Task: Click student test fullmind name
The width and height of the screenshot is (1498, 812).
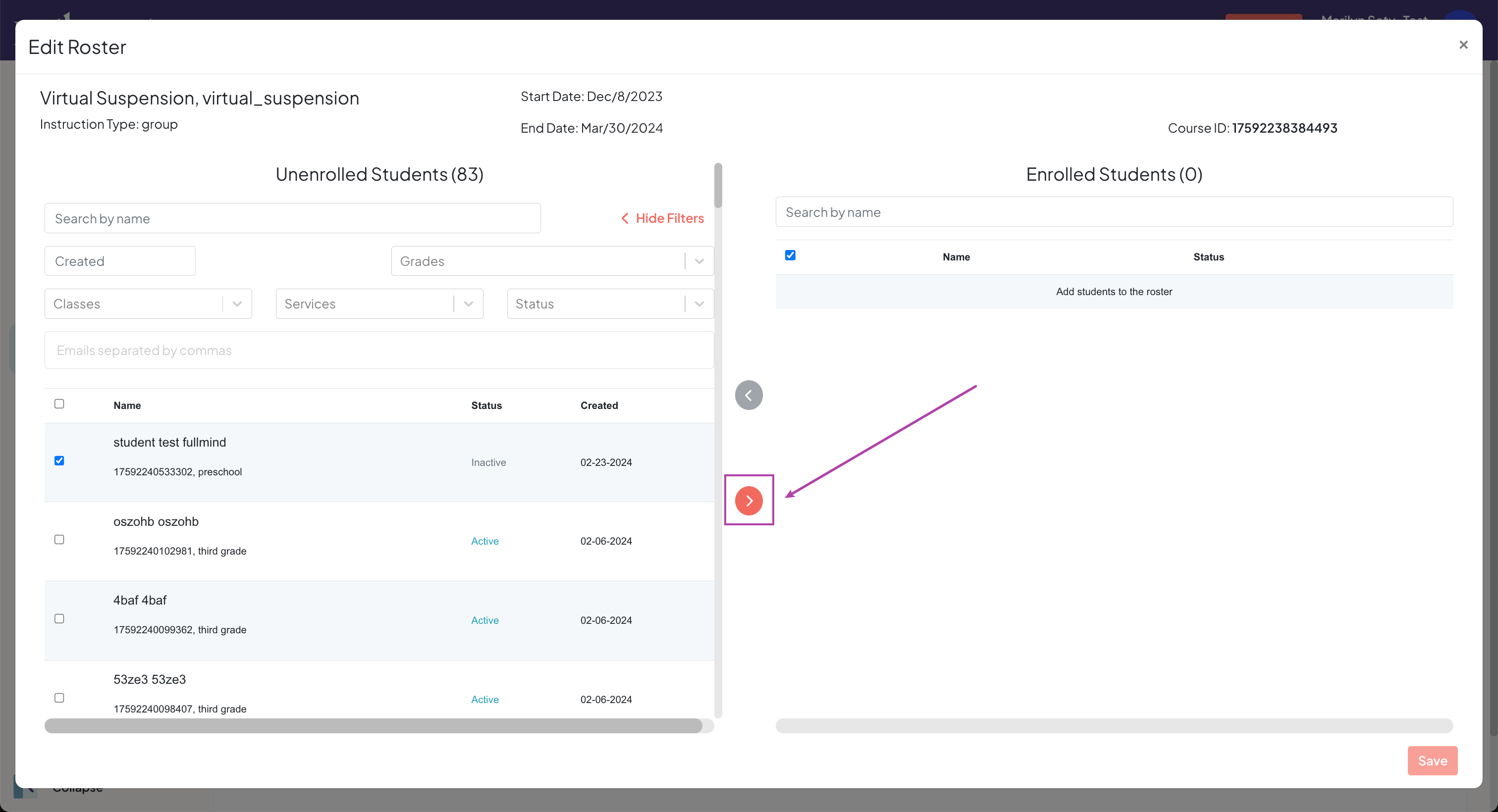Action: (x=170, y=442)
